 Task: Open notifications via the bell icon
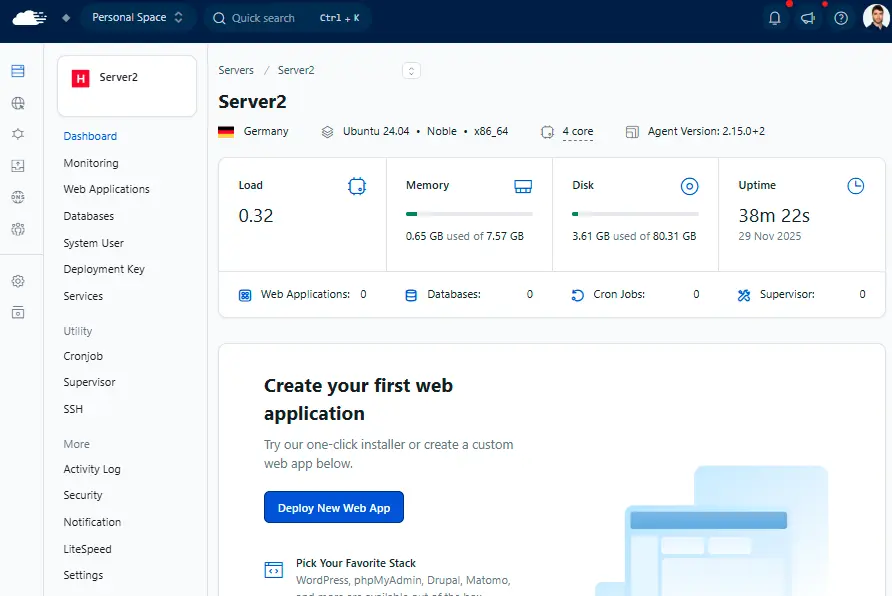click(775, 17)
